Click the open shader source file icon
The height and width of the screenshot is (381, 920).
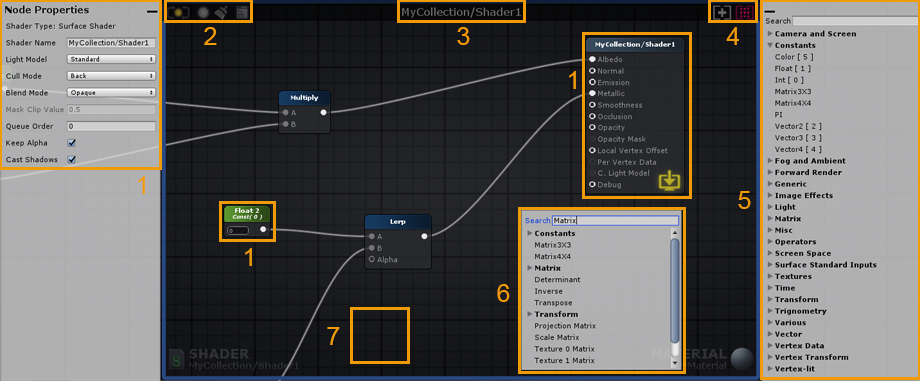[x=241, y=12]
